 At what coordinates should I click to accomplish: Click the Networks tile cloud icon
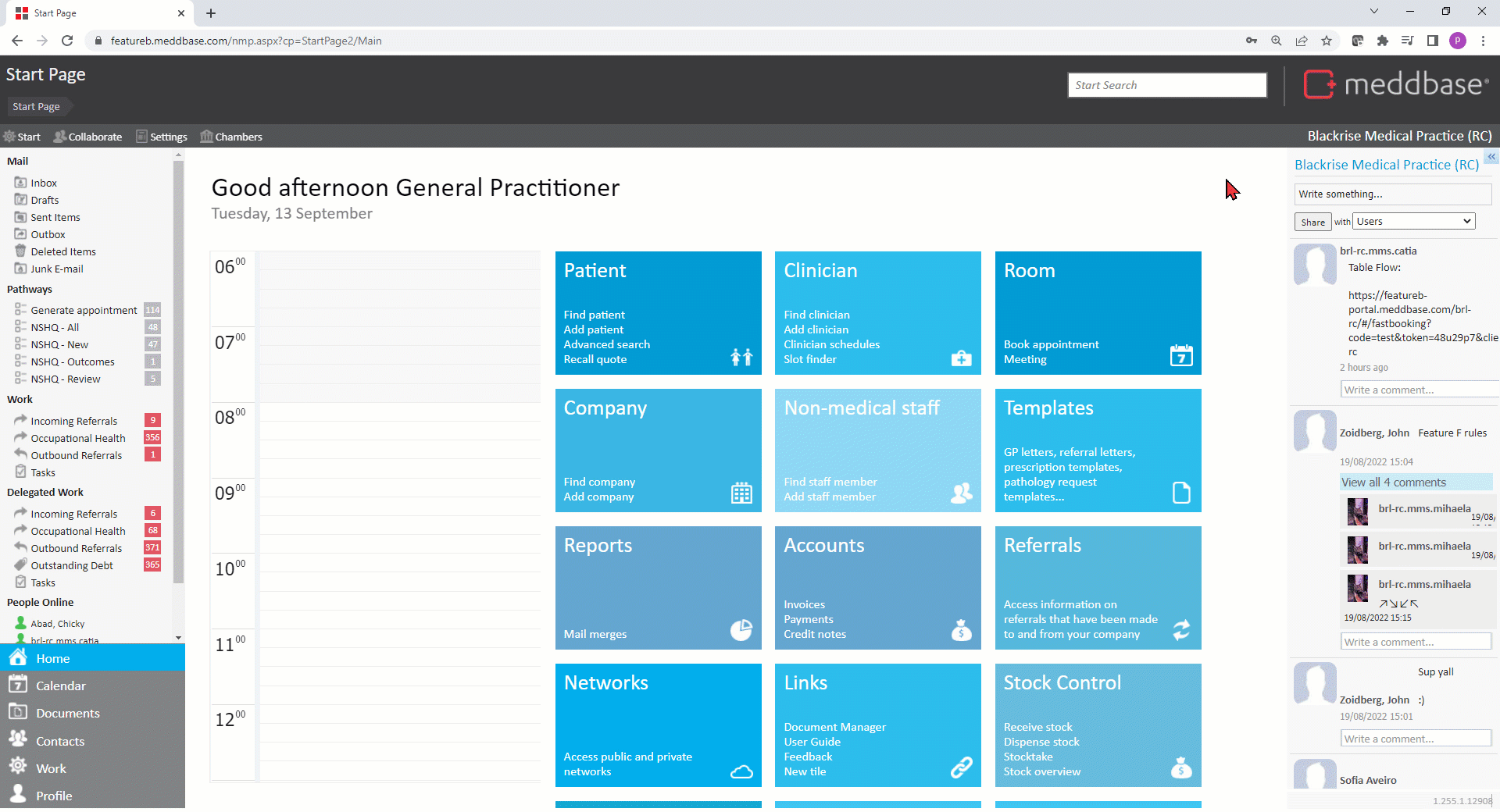(x=741, y=771)
